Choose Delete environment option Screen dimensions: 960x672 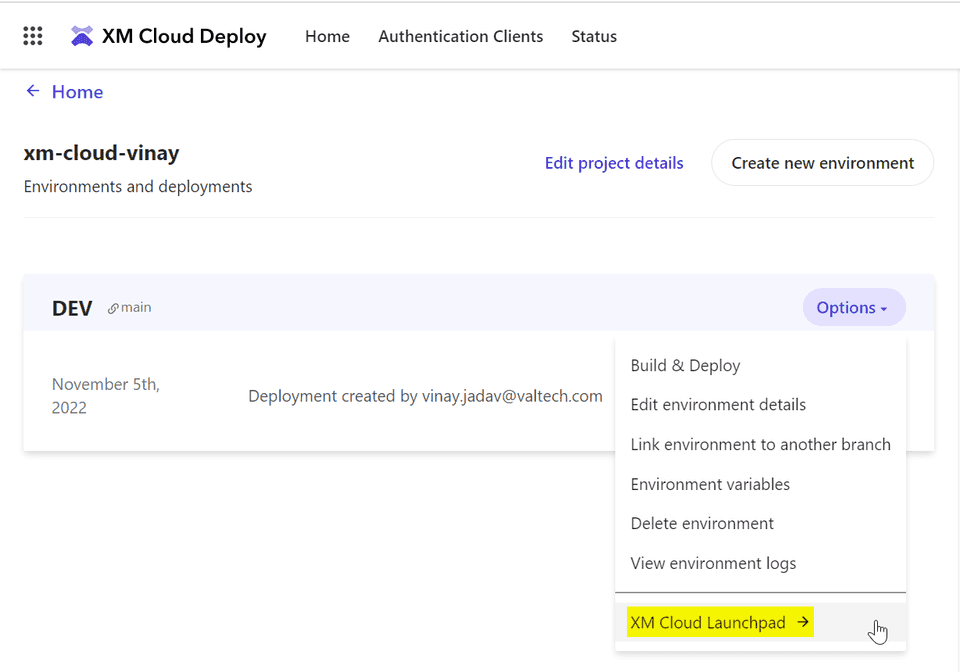point(702,524)
